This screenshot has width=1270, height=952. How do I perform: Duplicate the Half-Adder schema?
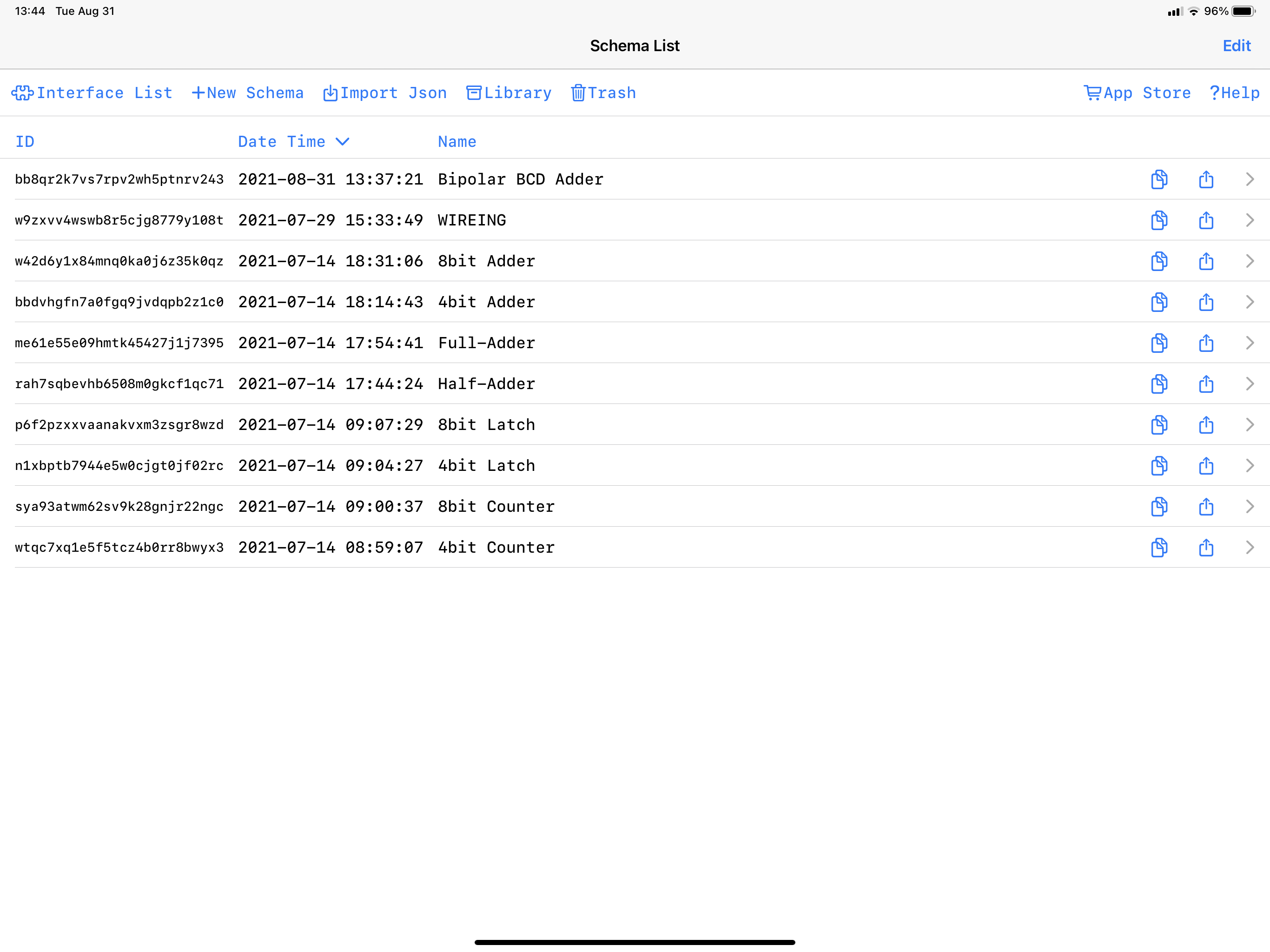(x=1158, y=383)
